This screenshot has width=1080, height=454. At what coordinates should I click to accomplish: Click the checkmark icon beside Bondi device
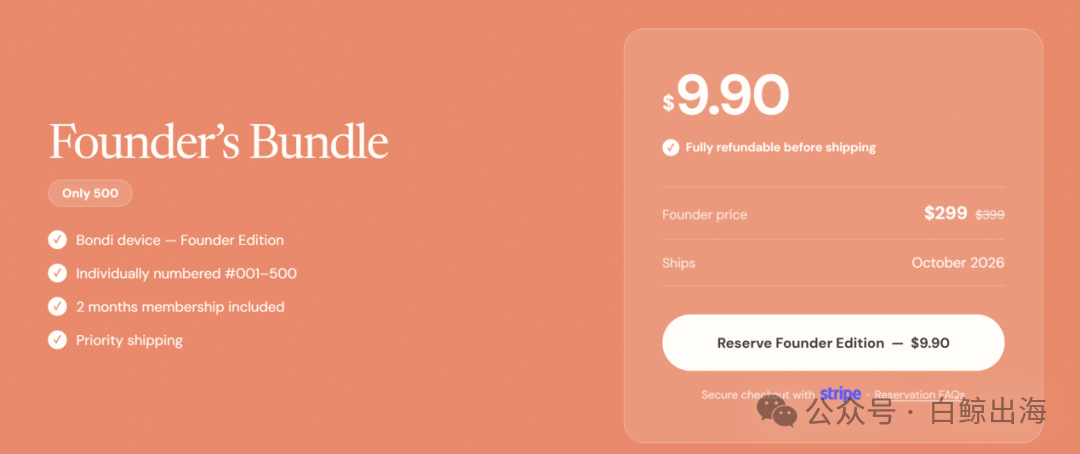pyautogui.click(x=57, y=240)
